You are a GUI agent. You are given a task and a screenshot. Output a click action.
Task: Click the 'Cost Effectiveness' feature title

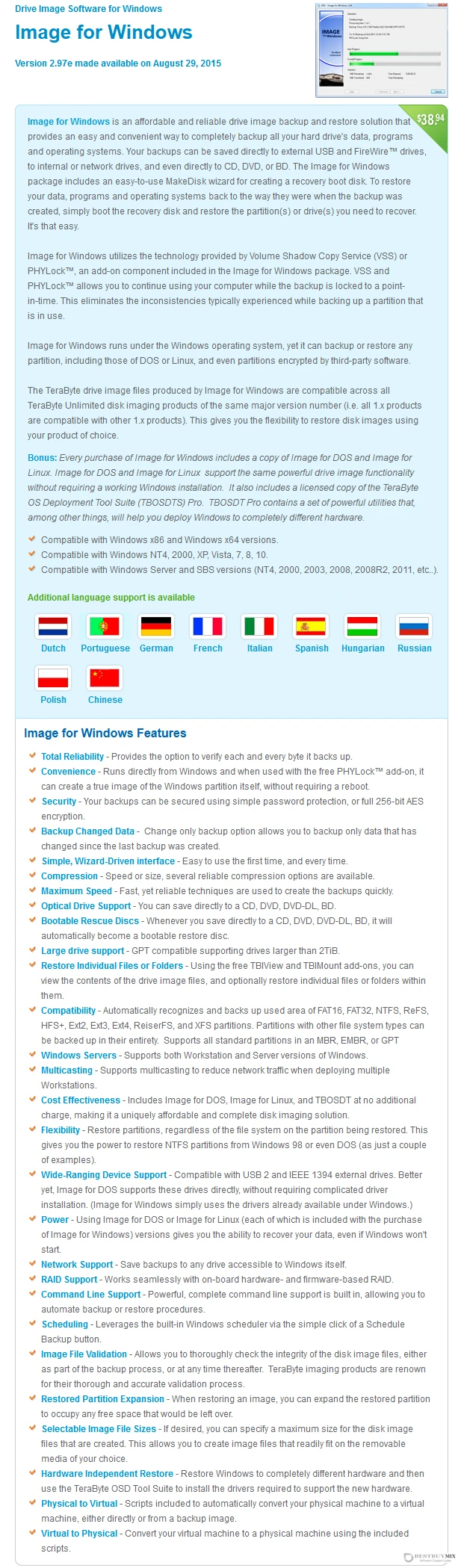click(81, 1100)
